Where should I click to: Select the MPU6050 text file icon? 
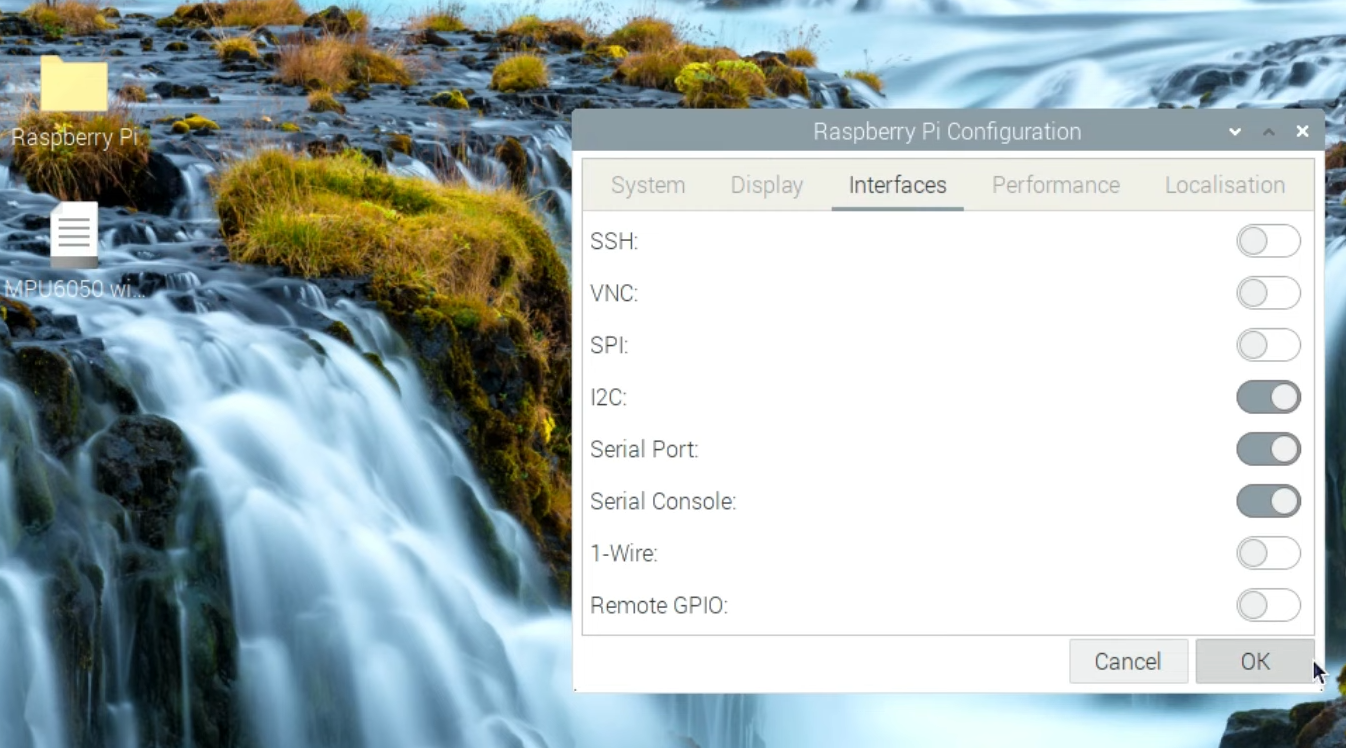pos(74,234)
